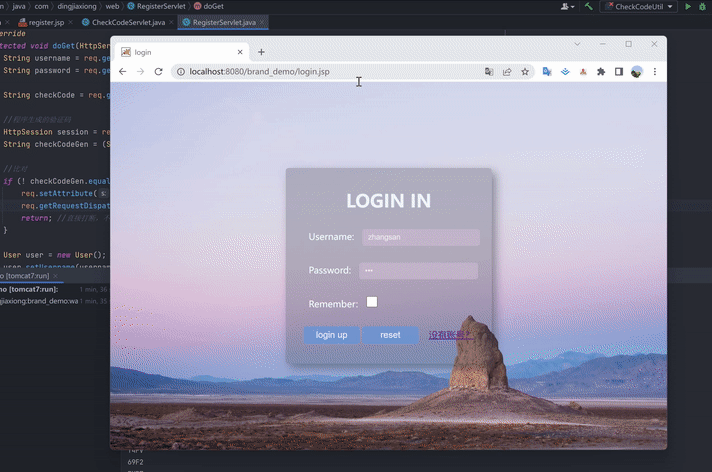Select the brand_demo:wa run tree row
712x472 pixels.
(54, 301)
